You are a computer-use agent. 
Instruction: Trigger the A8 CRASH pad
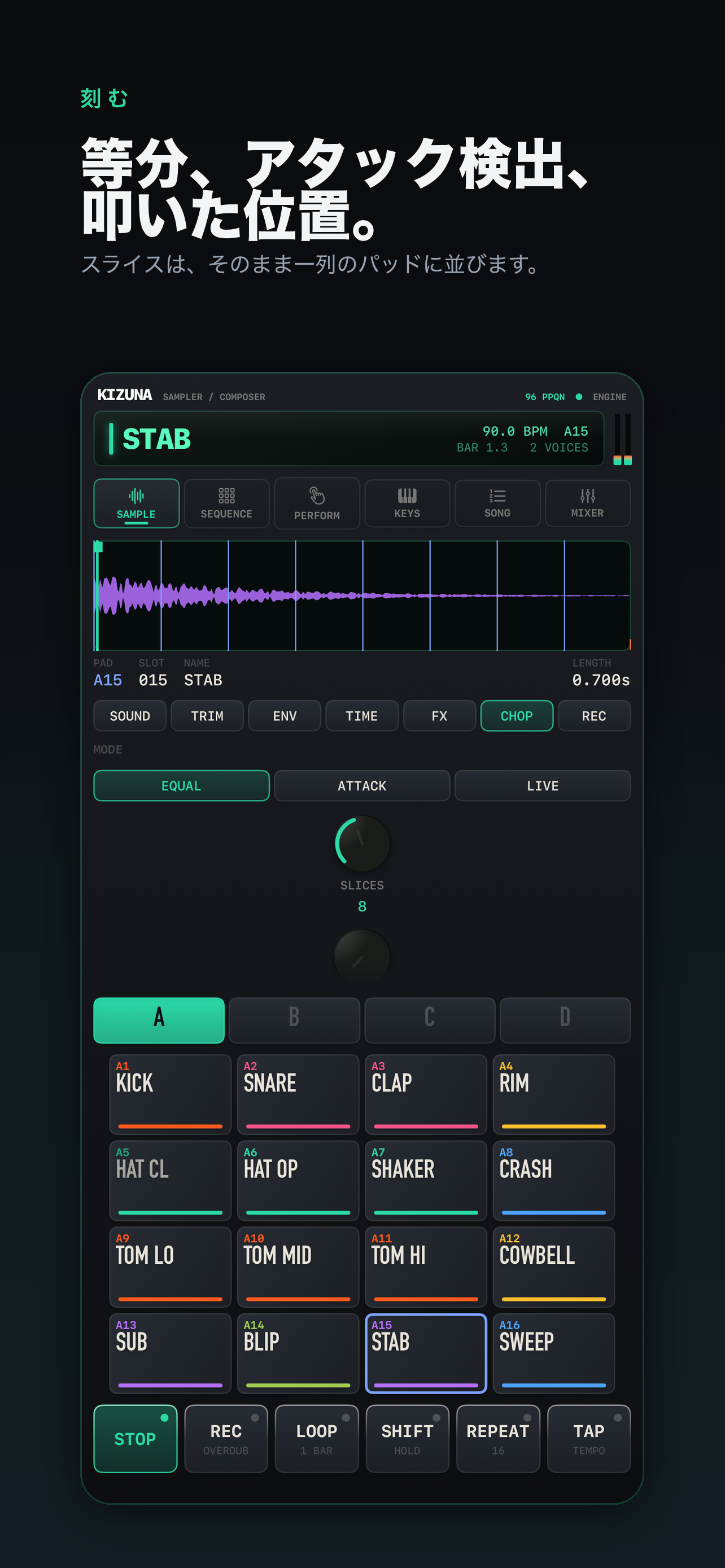pyautogui.click(x=554, y=1181)
